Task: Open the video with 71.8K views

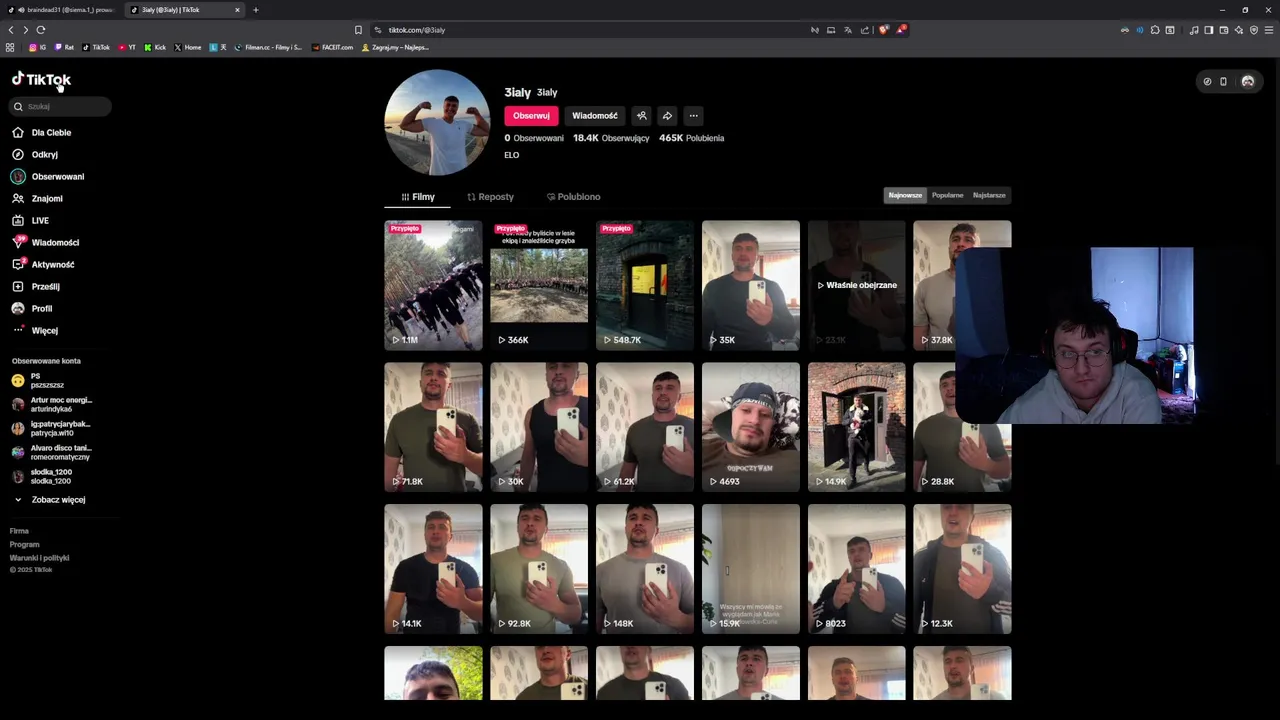Action: pos(433,427)
